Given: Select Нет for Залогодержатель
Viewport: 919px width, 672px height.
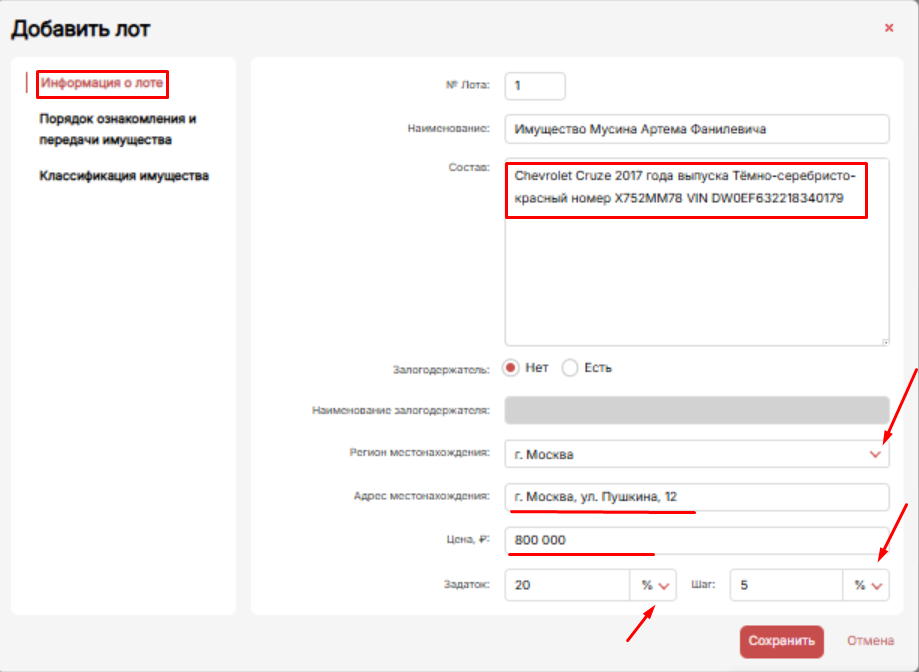Looking at the screenshot, I should [510, 368].
